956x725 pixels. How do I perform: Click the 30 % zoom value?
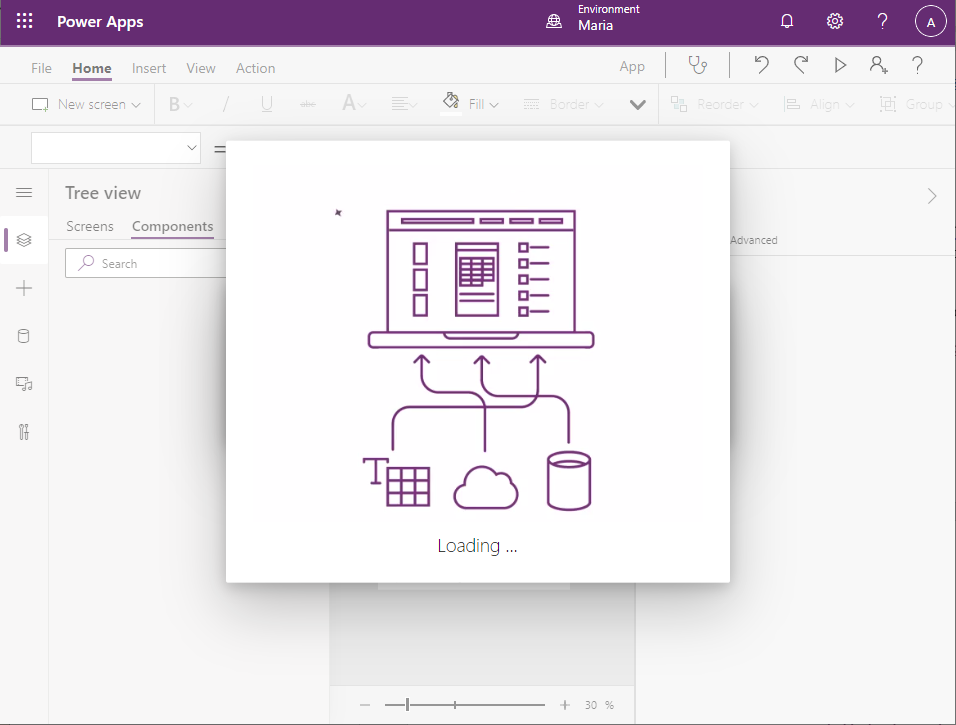tap(599, 705)
